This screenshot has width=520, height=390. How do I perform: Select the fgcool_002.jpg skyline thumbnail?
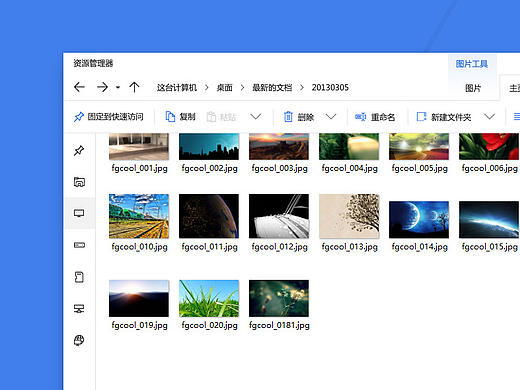click(x=209, y=146)
